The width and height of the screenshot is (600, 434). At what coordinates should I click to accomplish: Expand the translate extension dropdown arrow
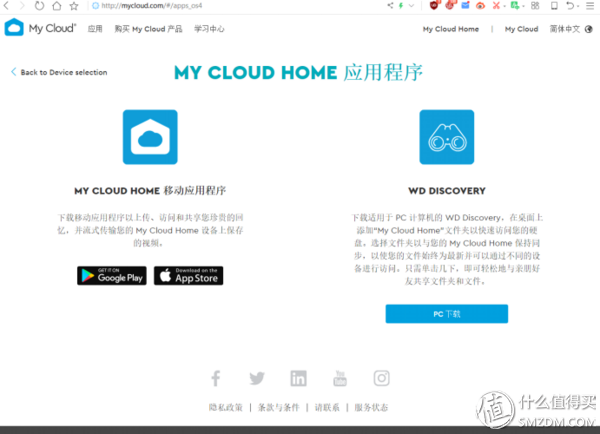coord(523,6)
